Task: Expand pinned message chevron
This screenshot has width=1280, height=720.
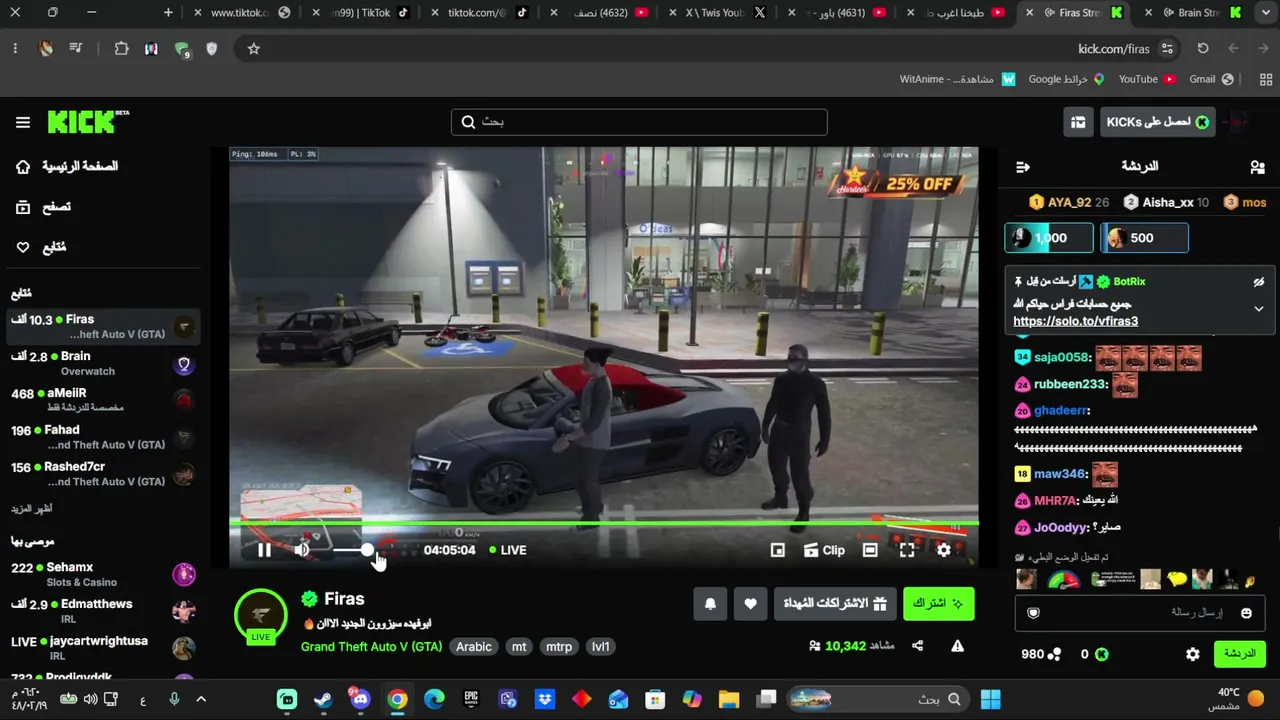Action: (1259, 309)
